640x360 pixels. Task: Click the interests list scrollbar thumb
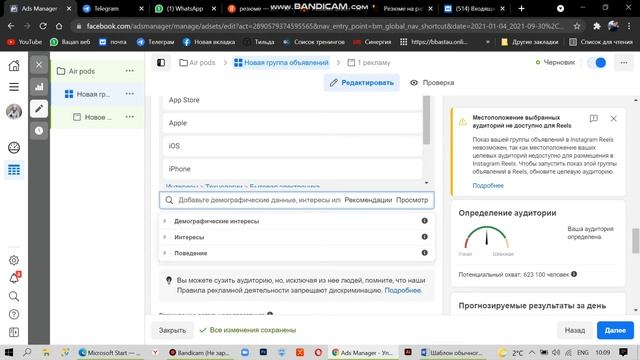click(x=427, y=120)
